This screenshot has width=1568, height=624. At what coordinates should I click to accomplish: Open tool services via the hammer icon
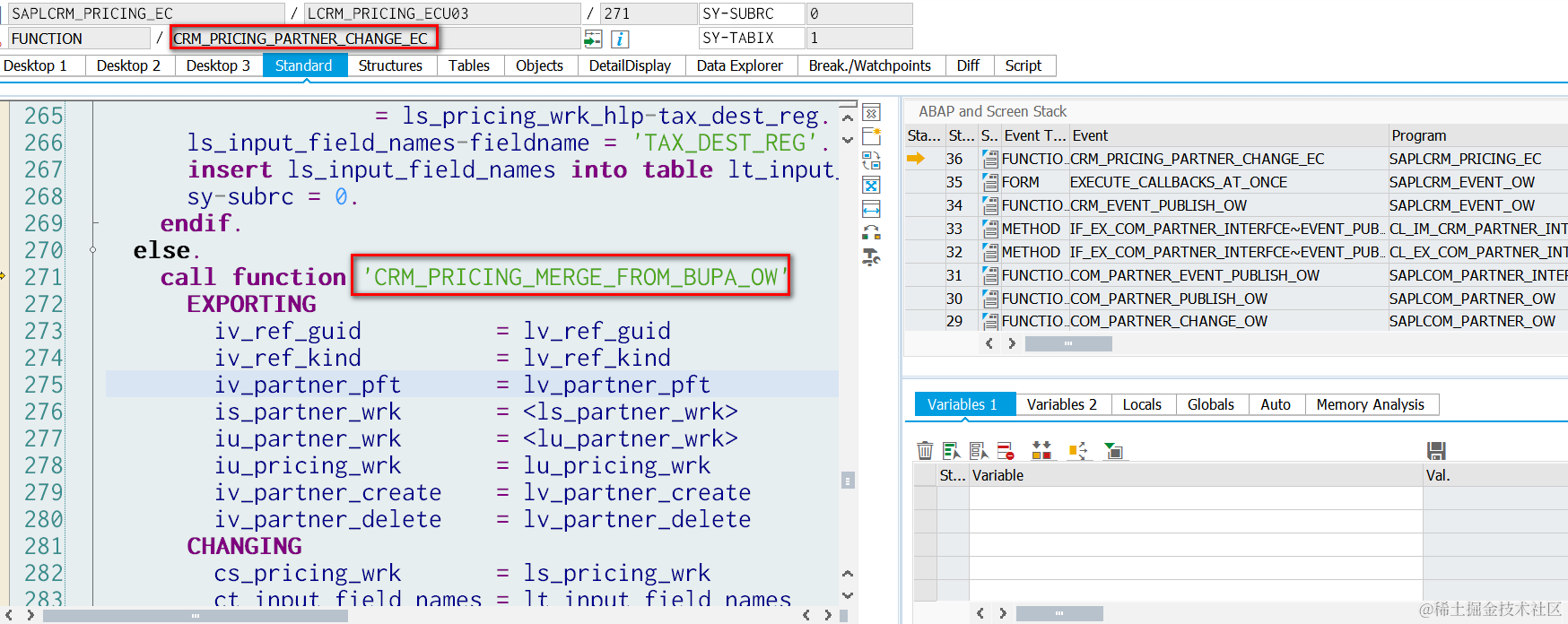[871, 257]
